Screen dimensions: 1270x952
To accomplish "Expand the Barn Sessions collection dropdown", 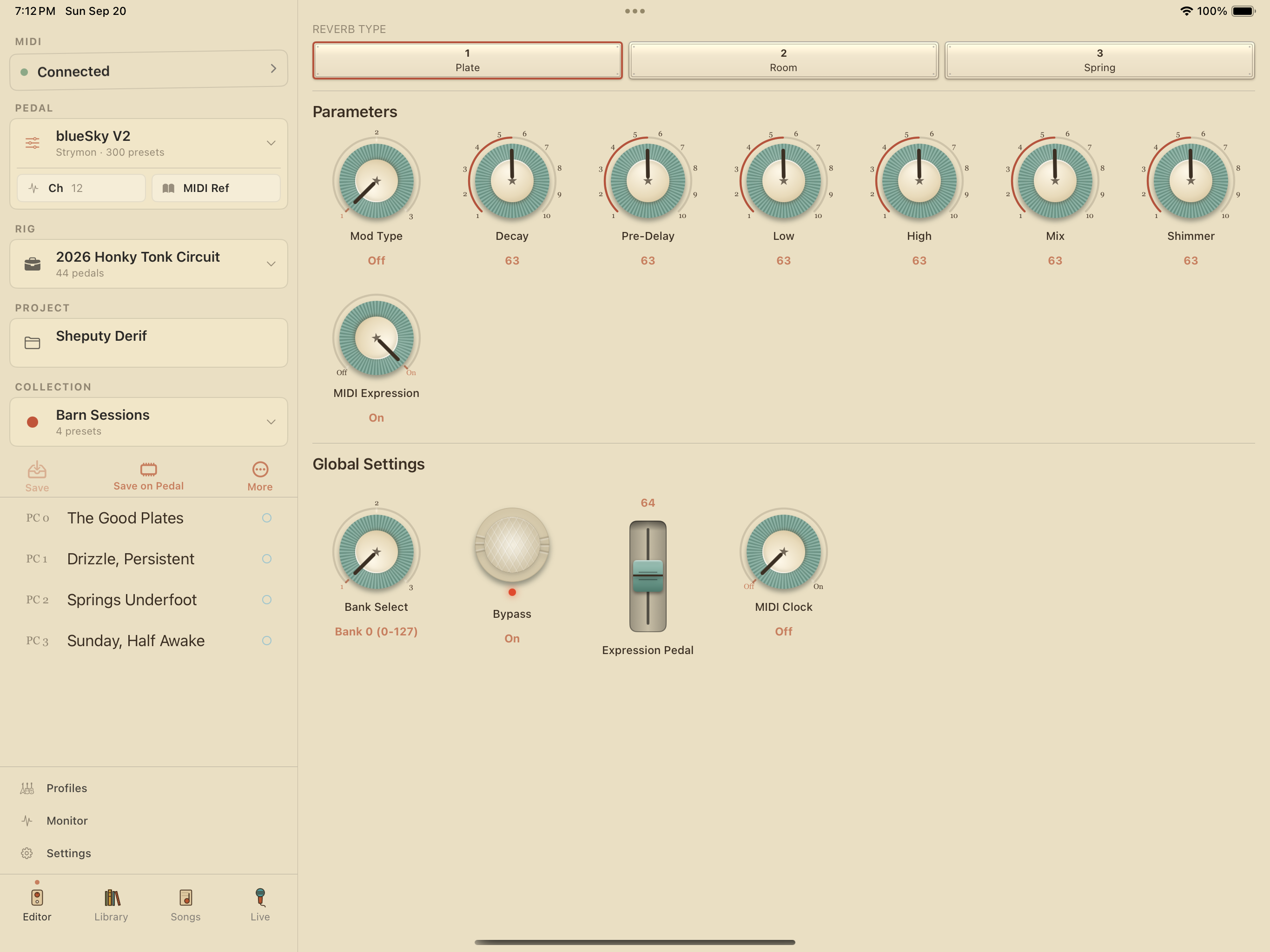I will point(271,422).
